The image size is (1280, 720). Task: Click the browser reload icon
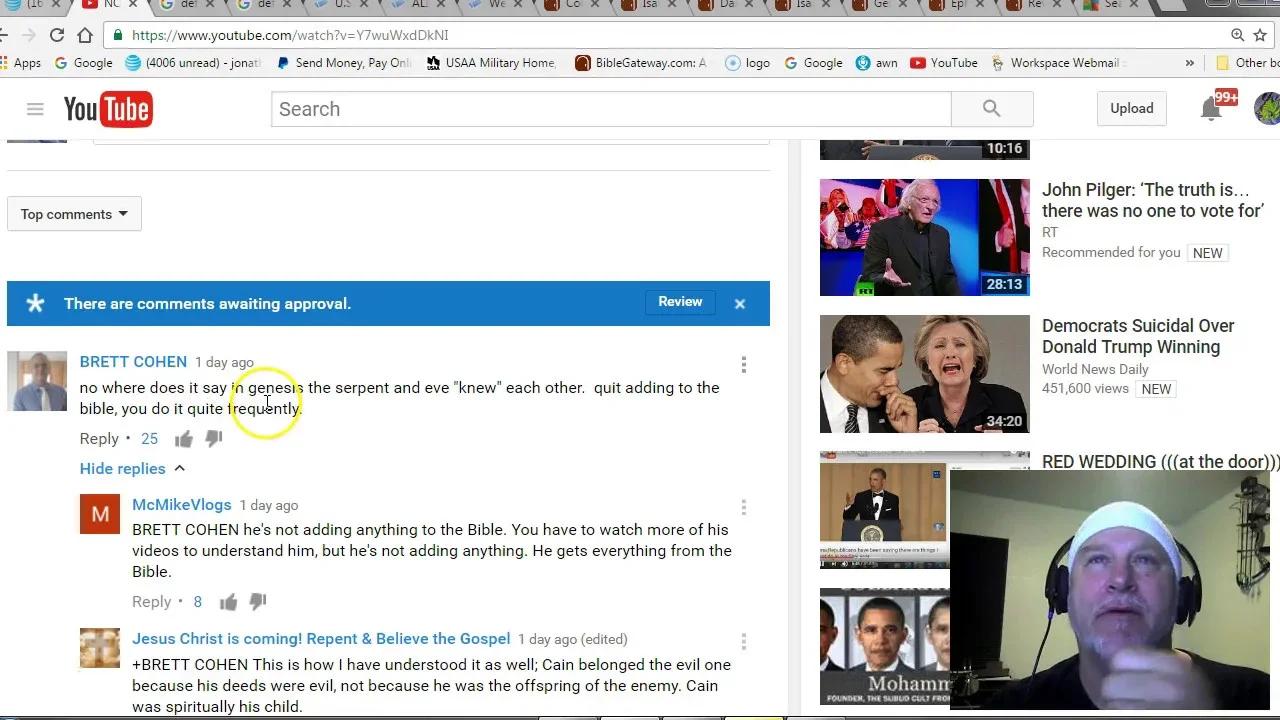57,35
